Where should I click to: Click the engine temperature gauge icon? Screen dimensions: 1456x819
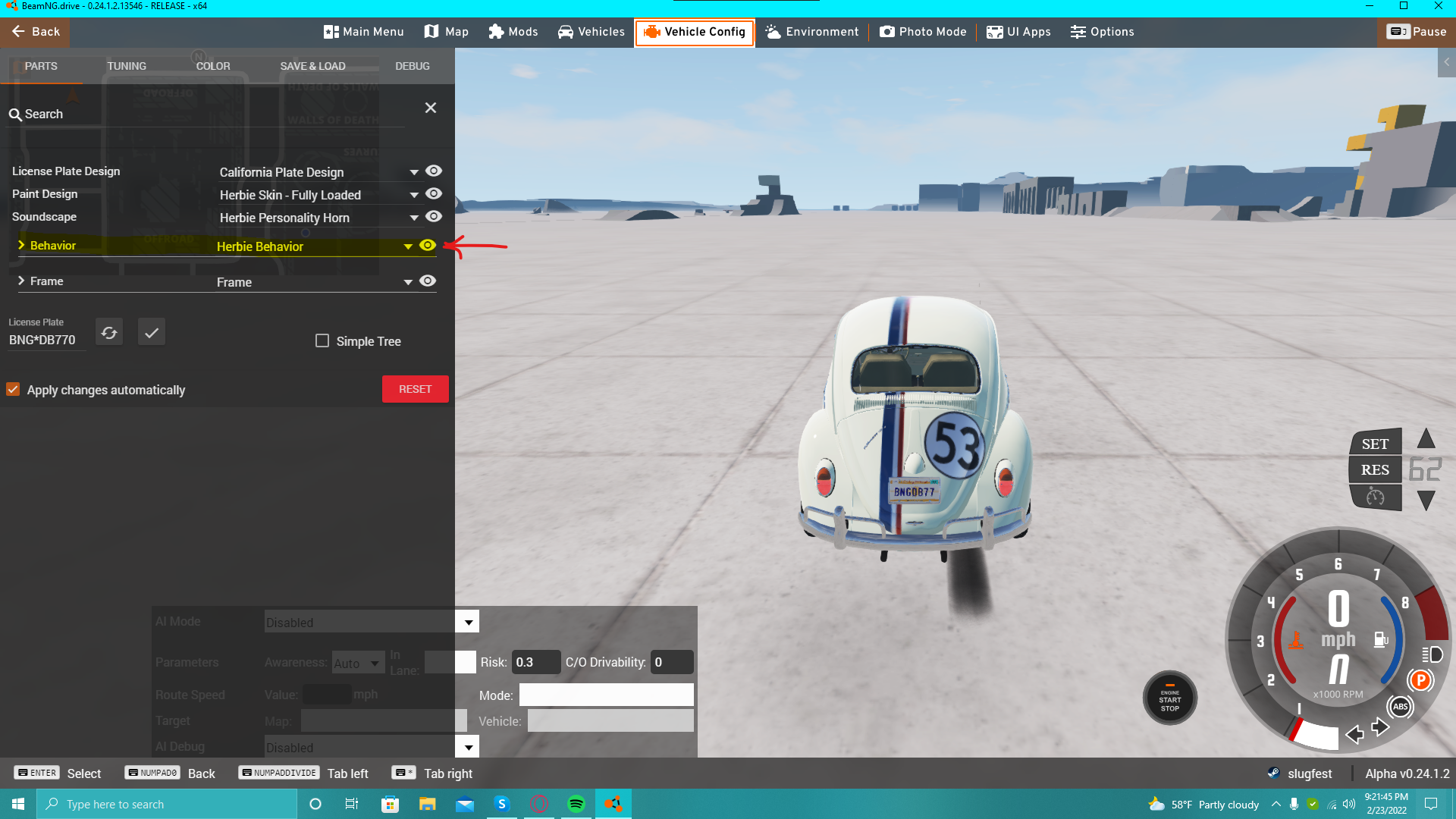click(x=1296, y=640)
